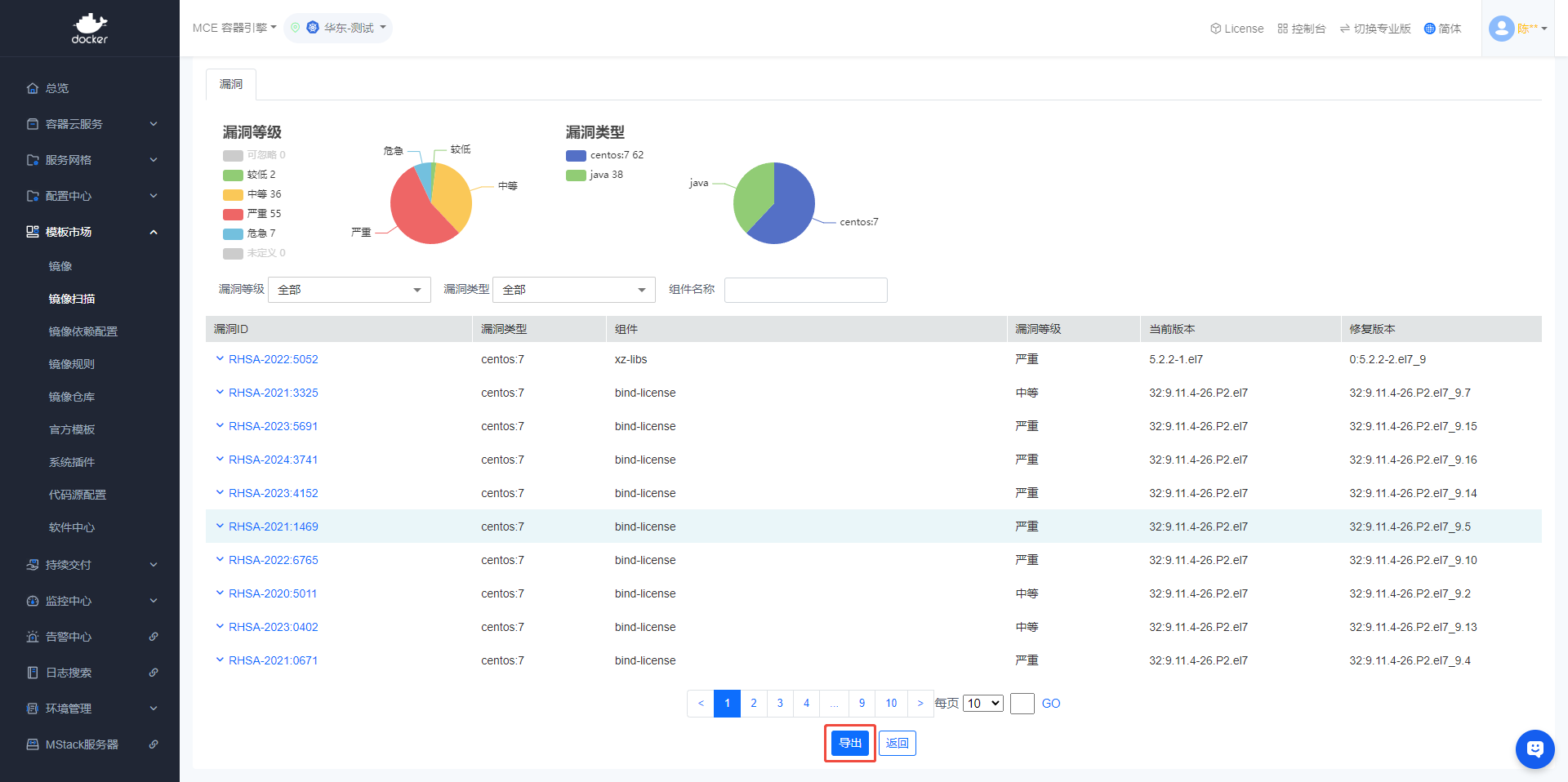The width and height of the screenshot is (1568, 782).
Task: Select the 镜像仓库 sidebar menu item
Action: point(72,397)
